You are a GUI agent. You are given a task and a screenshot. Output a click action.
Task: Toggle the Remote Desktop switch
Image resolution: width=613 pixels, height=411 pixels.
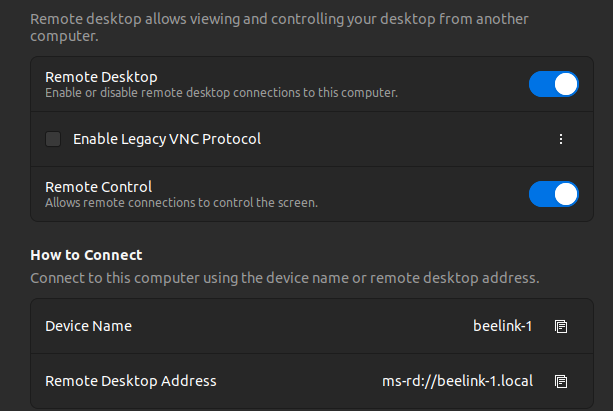tap(553, 84)
